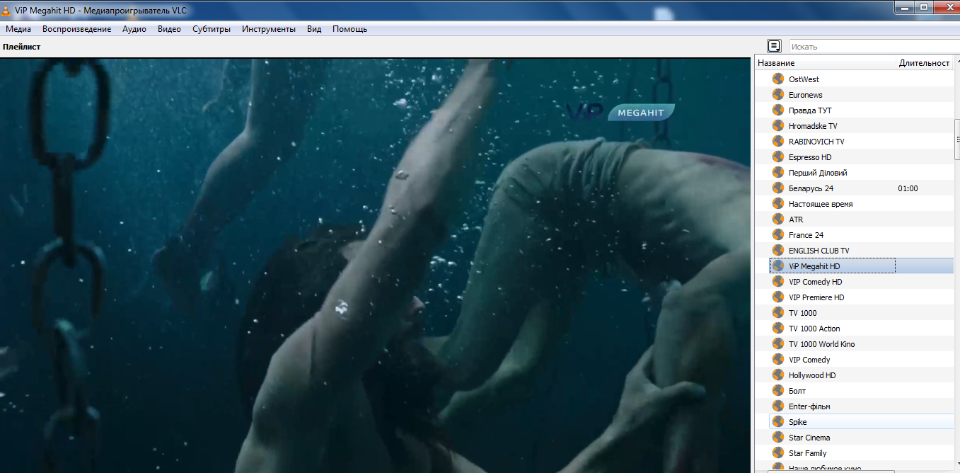This screenshot has width=960, height=473.
Task: Select the Espresso HD channel name
Action: click(x=809, y=157)
